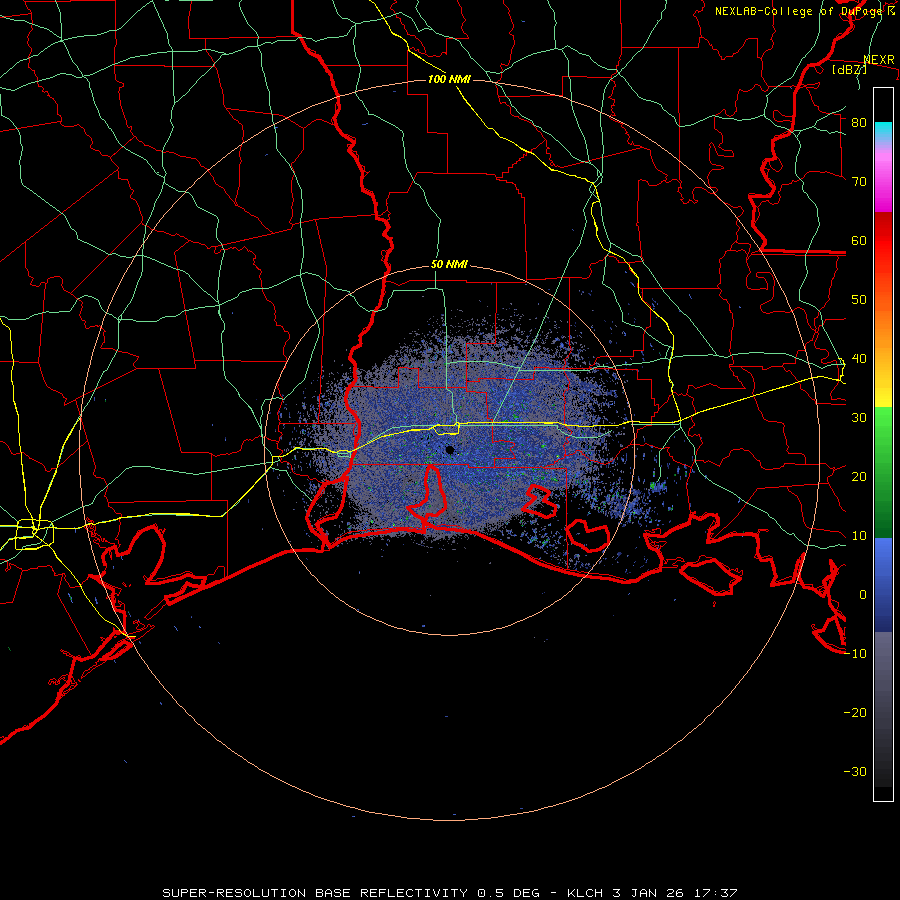The image size is (900, 900).
Task: Select the 20 value on the dBZ scale
Action: click(x=859, y=477)
